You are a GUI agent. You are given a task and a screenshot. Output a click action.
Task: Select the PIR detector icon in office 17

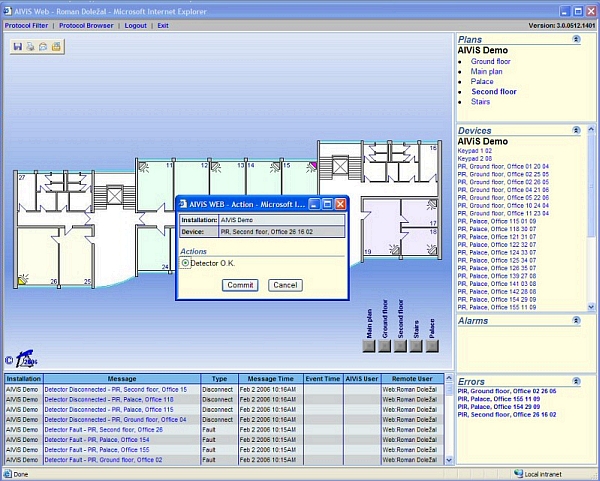(x=432, y=205)
